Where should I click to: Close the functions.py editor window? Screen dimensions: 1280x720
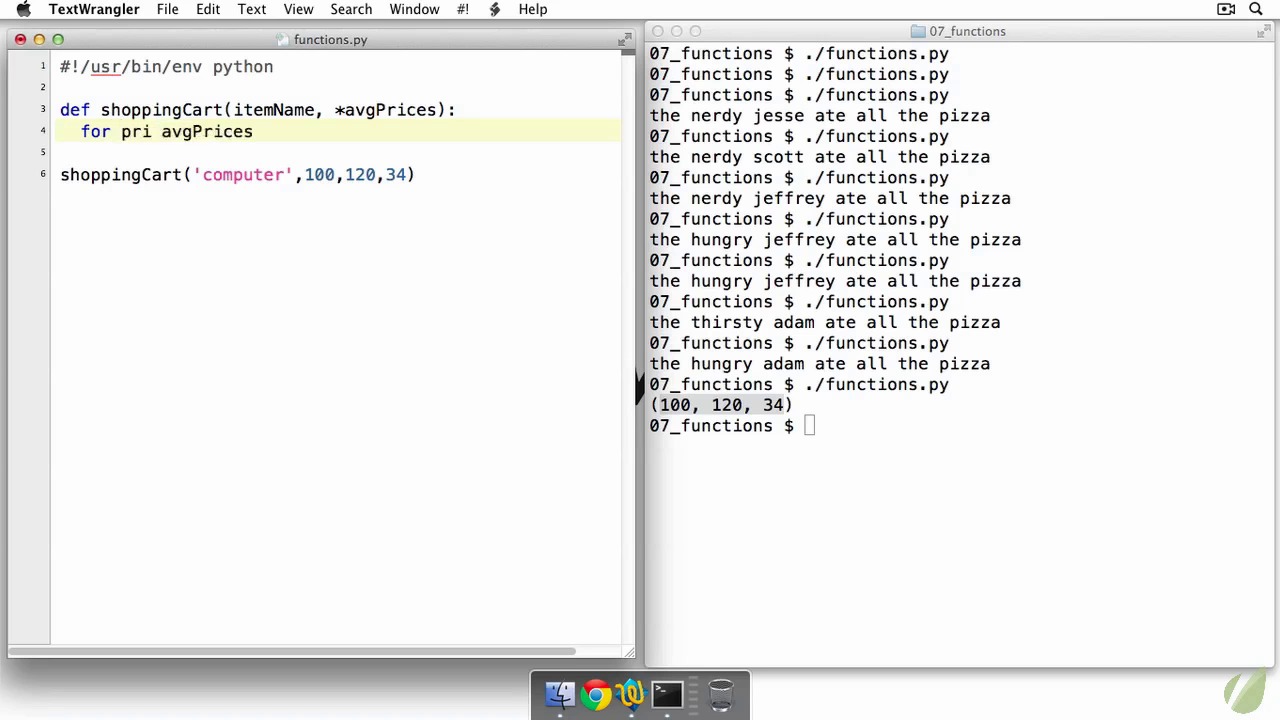point(20,39)
